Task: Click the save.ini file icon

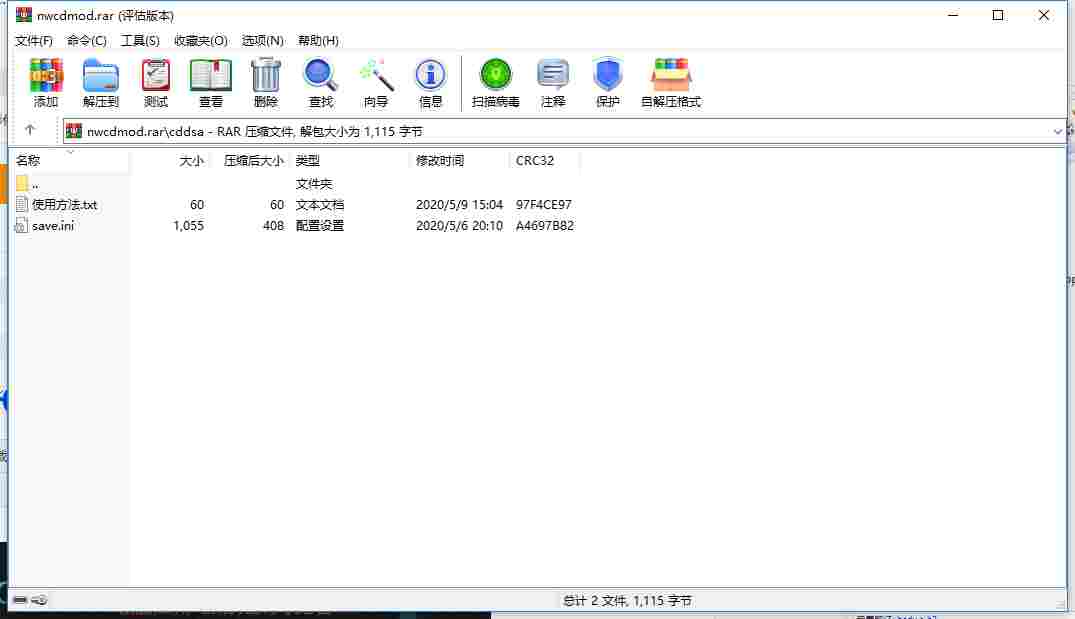Action: coord(22,226)
